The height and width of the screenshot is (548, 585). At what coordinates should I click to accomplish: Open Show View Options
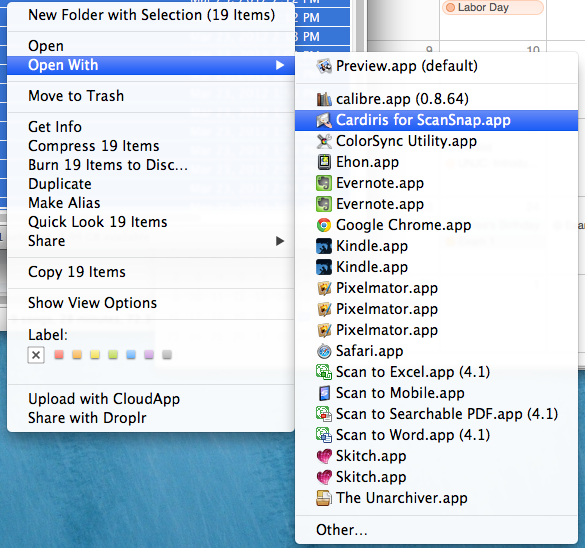pos(151,303)
